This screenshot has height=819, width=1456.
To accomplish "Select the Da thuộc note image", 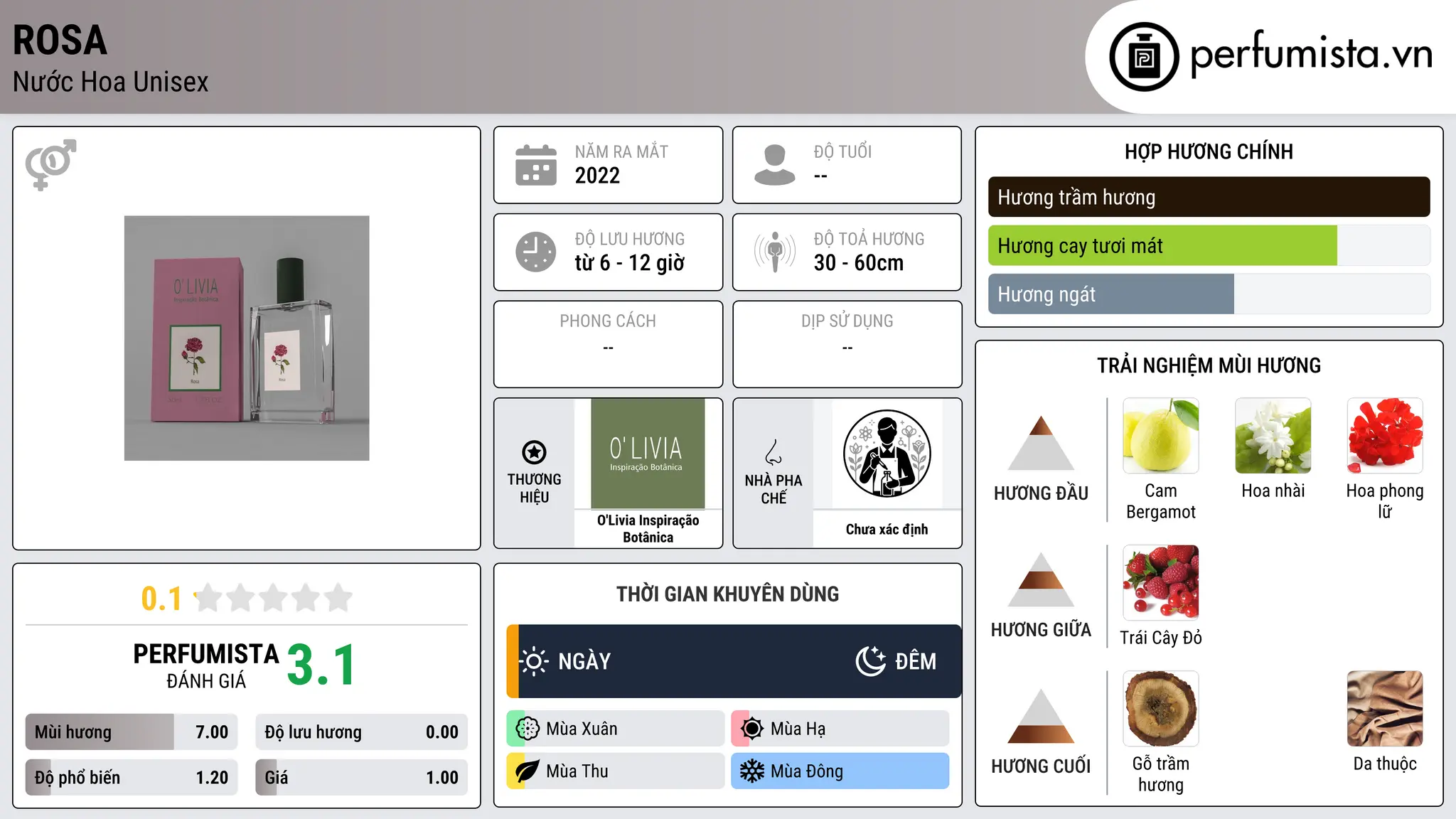I will pos(1385,709).
